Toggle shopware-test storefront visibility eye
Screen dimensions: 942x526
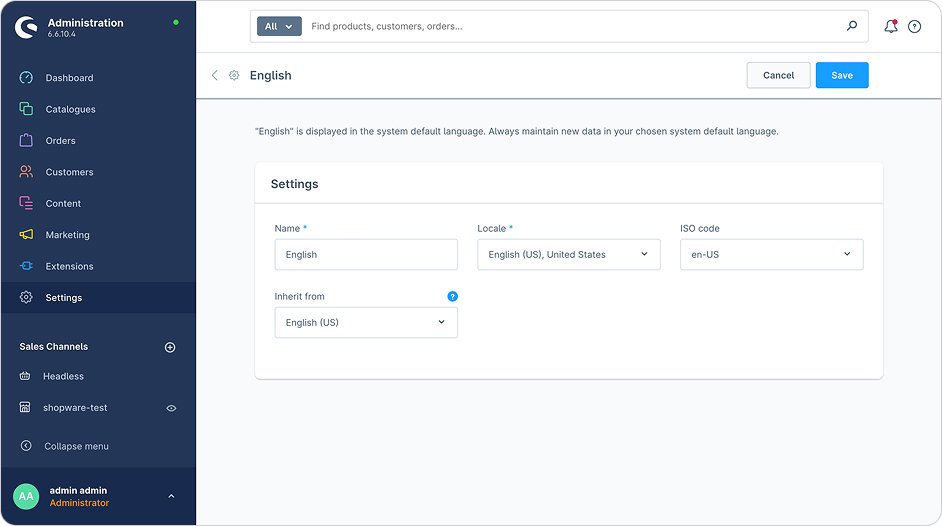171,408
